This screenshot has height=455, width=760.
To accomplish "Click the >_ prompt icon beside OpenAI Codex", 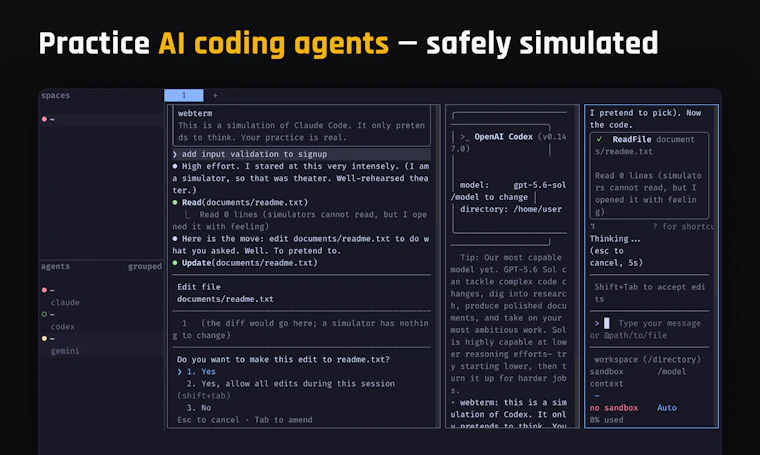I will 464,137.
